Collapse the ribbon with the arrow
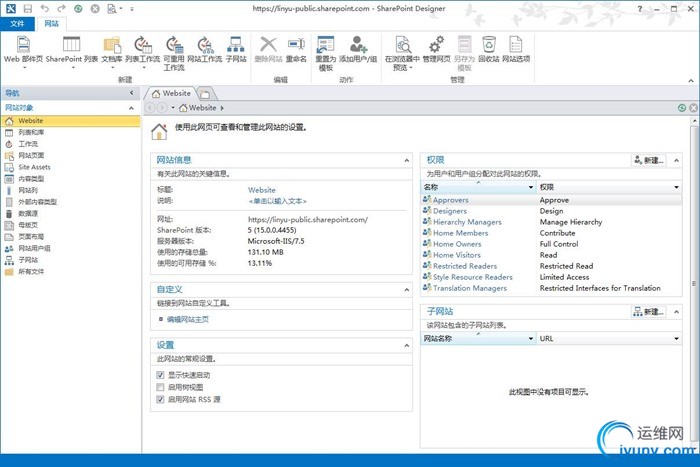The height and width of the screenshot is (467, 700). pyautogui.click(x=691, y=80)
